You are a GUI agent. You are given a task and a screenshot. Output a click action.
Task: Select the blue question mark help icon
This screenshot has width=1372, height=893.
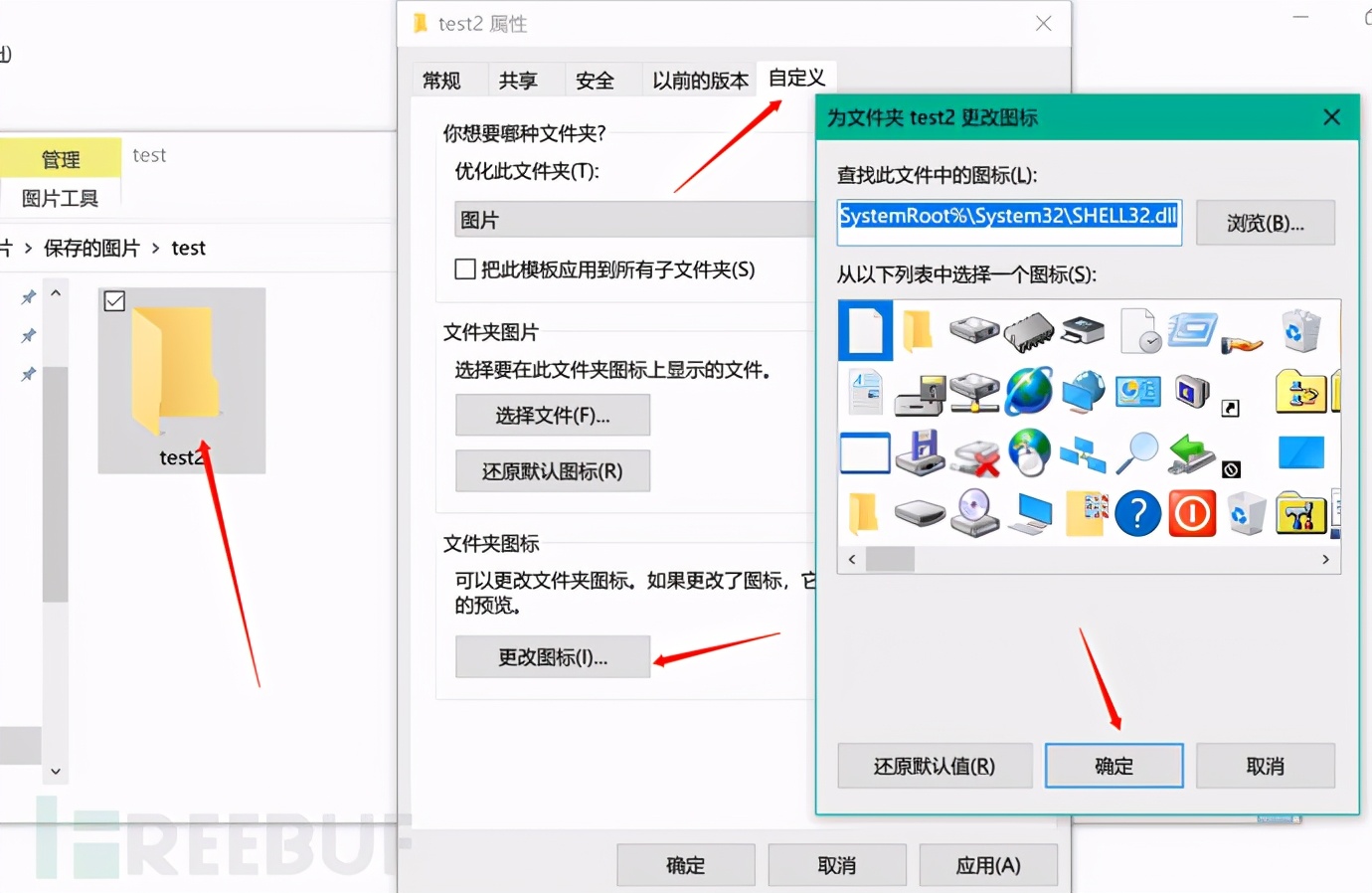(1137, 514)
